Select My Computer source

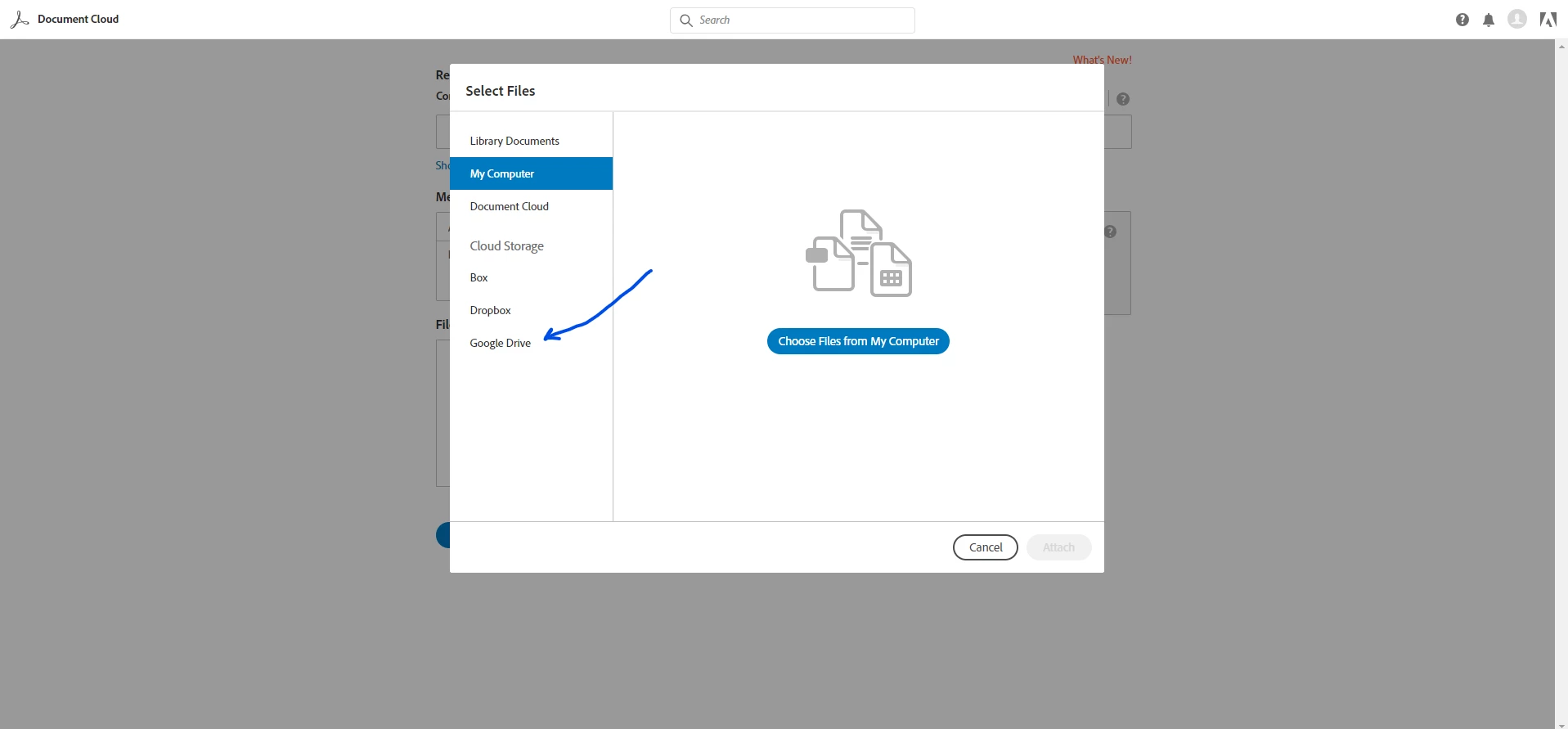[x=531, y=173]
